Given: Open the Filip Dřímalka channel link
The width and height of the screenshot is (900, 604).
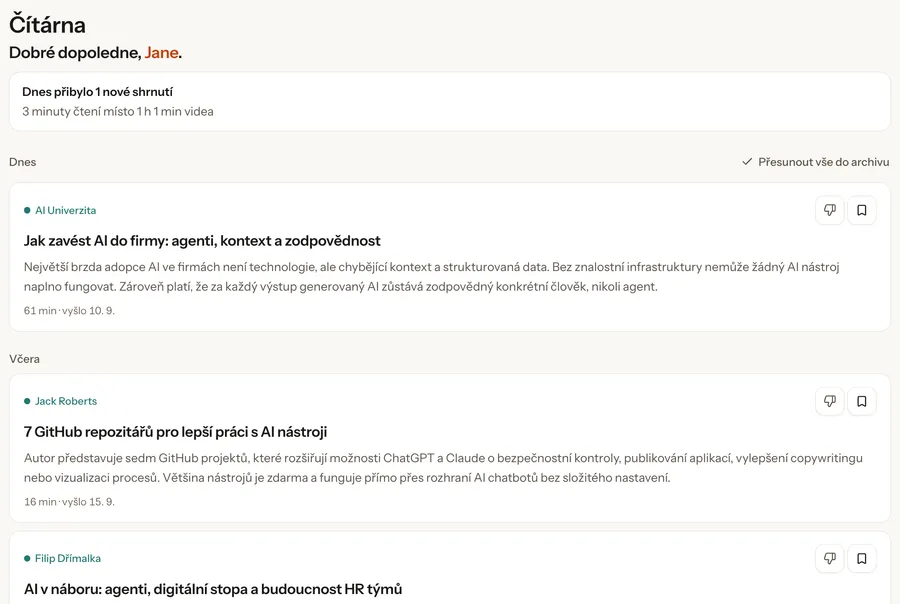Looking at the screenshot, I should tap(68, 559).
